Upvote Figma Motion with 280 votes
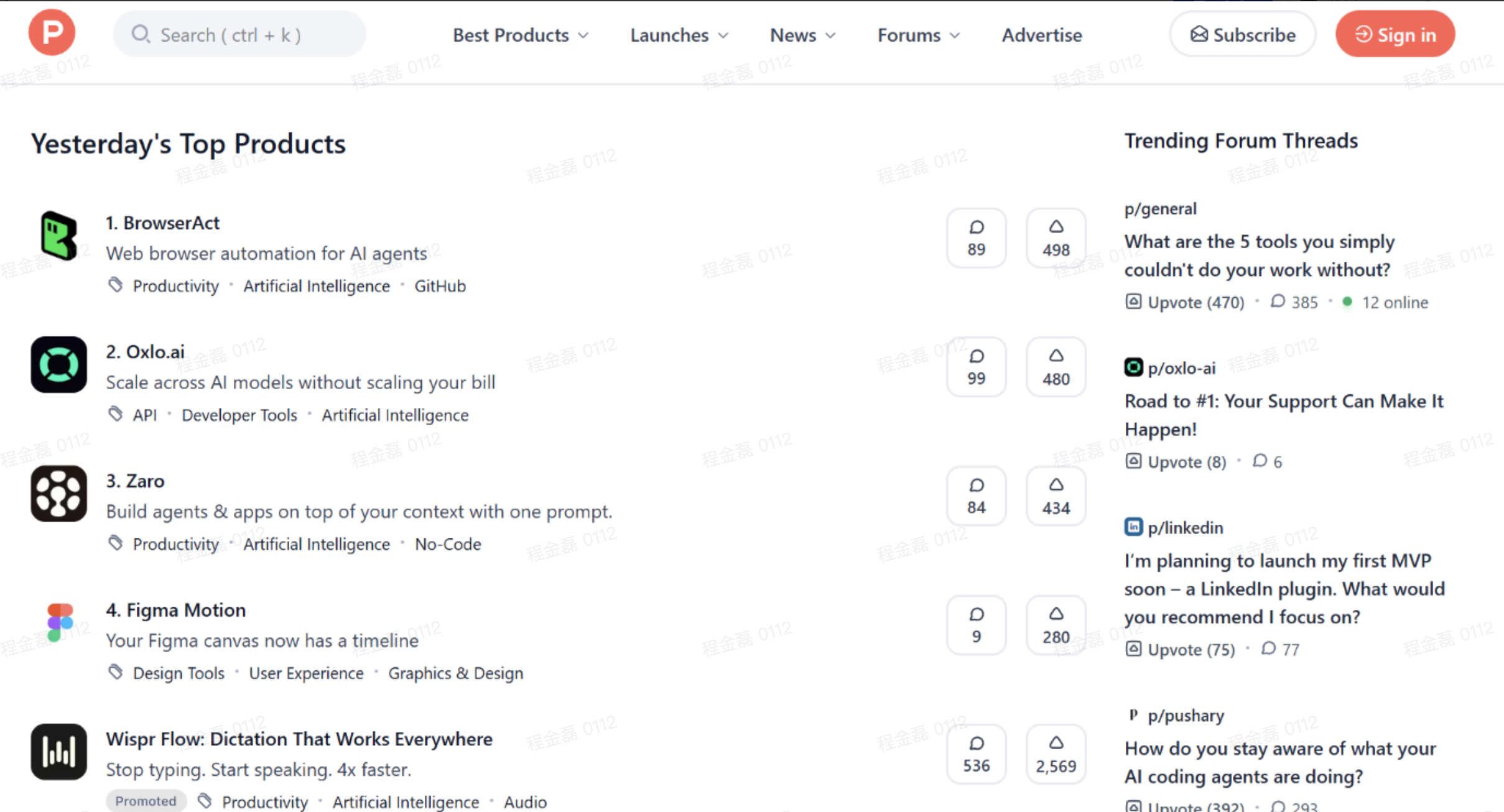Image resolution: width=1504 pixels, height=812 pixels. coord(1056,625)
